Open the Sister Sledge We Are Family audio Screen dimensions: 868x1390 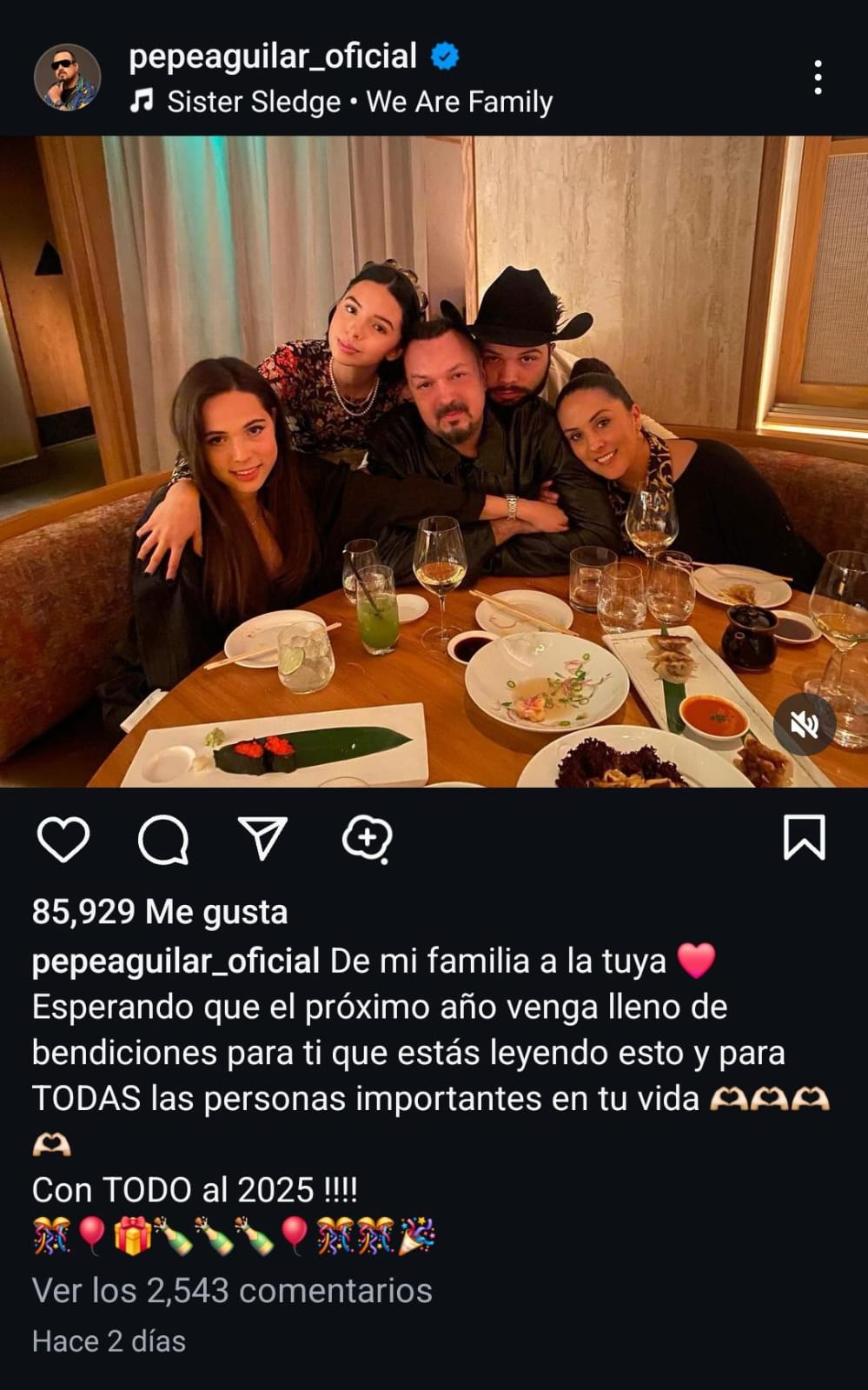(x=360, y=103)
